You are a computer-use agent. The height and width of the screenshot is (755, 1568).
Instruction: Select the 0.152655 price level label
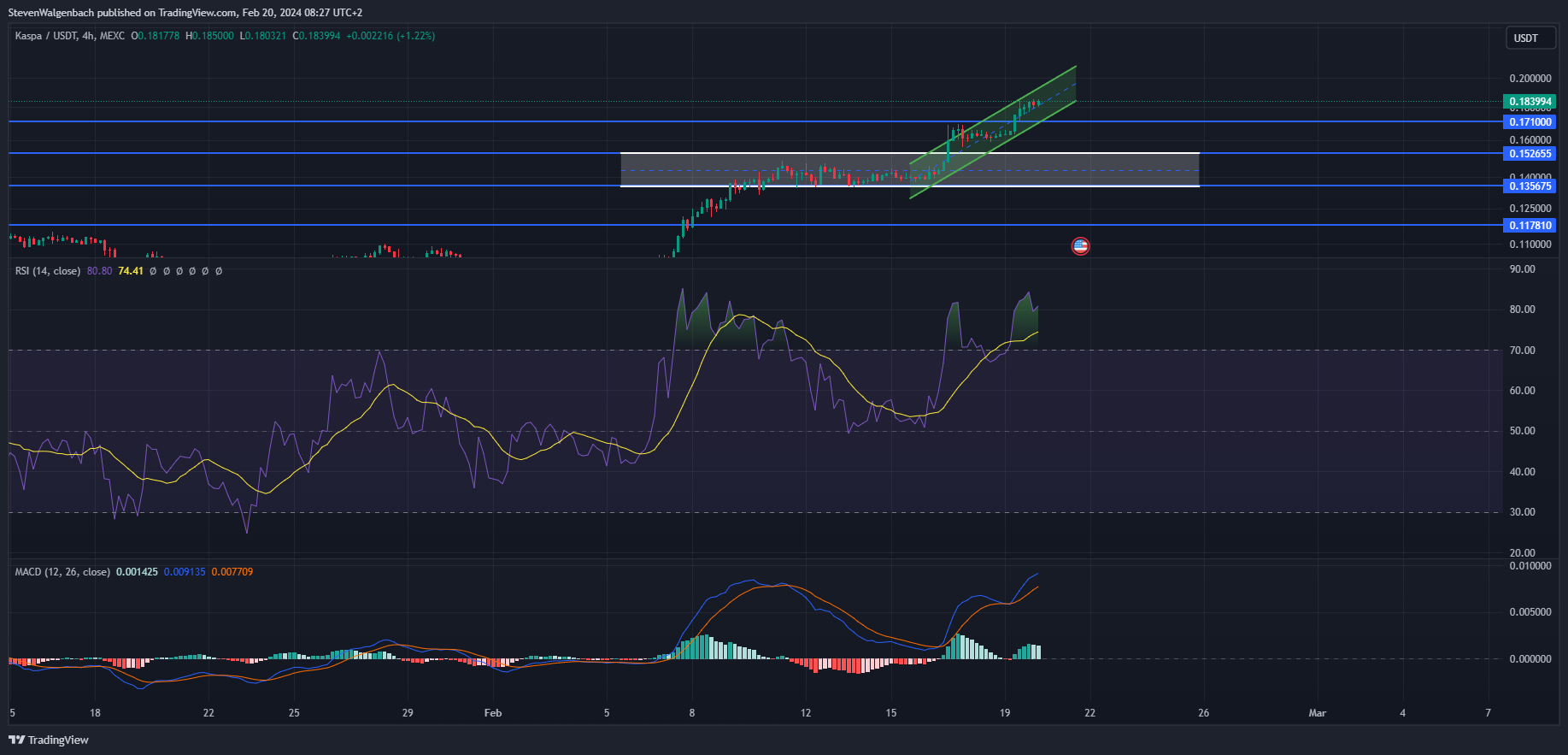[1530, 154]
